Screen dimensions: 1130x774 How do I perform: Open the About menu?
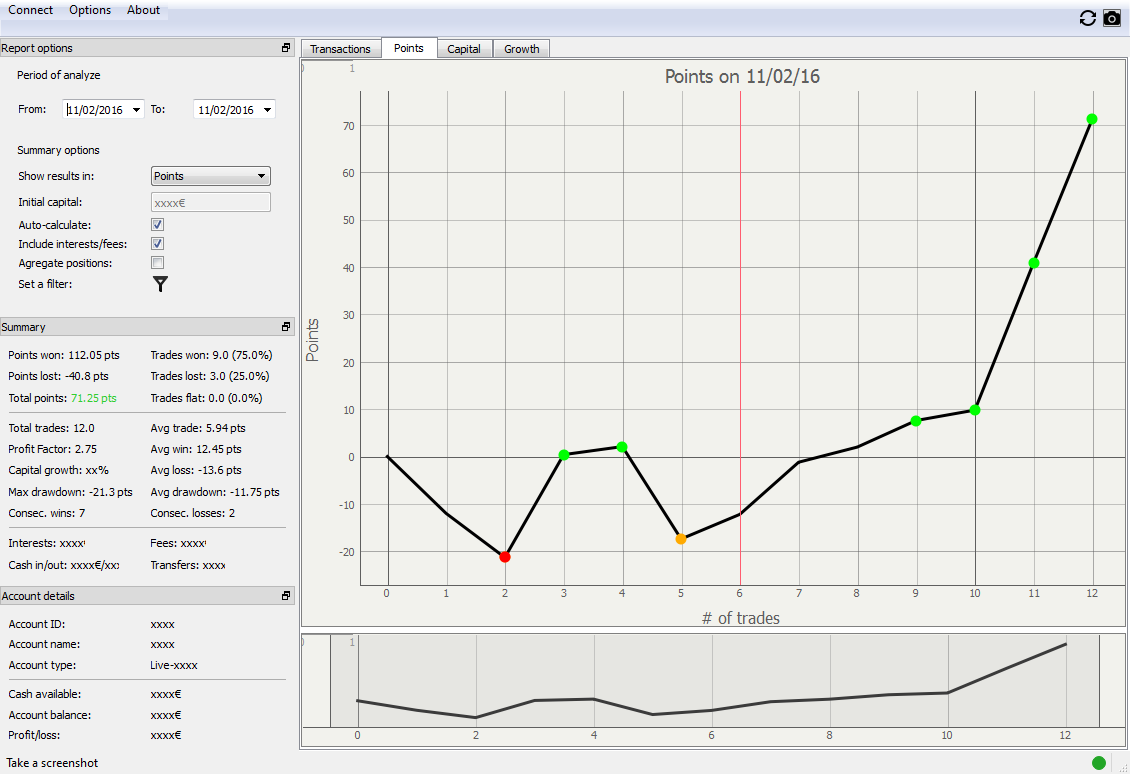[143, 10]
